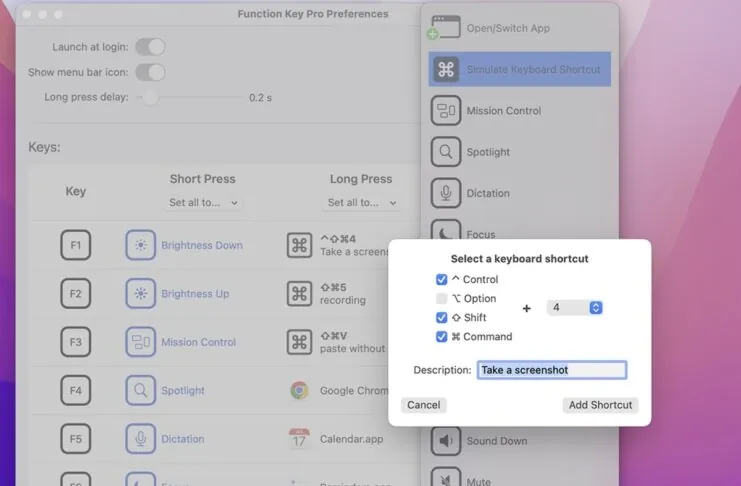741x486 pixels.
Task: Click the ⇧⌘V paste without shortcut text
Action: (353, 342)
